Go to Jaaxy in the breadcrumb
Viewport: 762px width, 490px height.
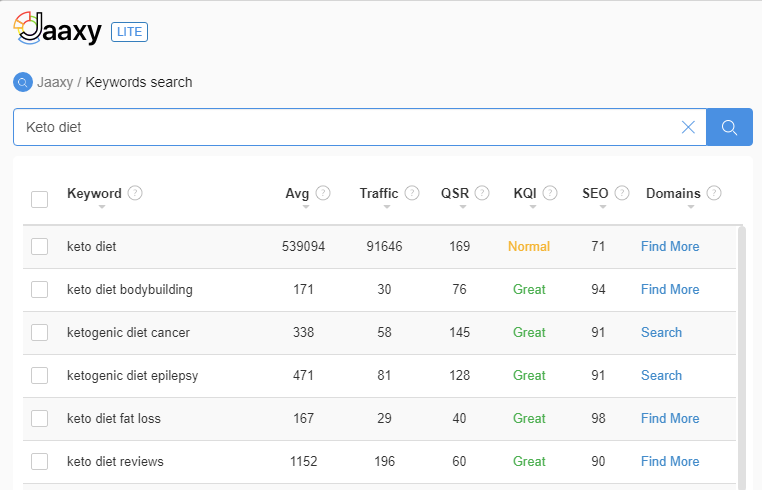[55, 82]
